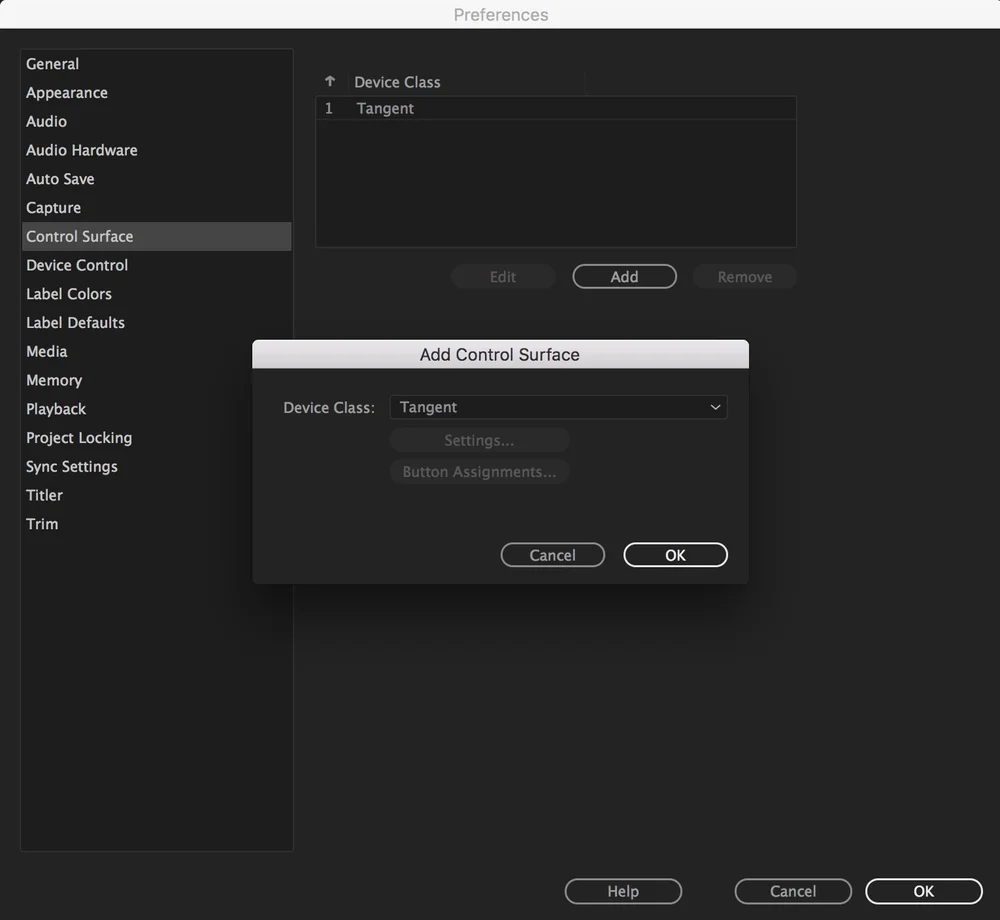
Task: Open the Device Class dropdown in the dialog
Action: click(558, 407)
